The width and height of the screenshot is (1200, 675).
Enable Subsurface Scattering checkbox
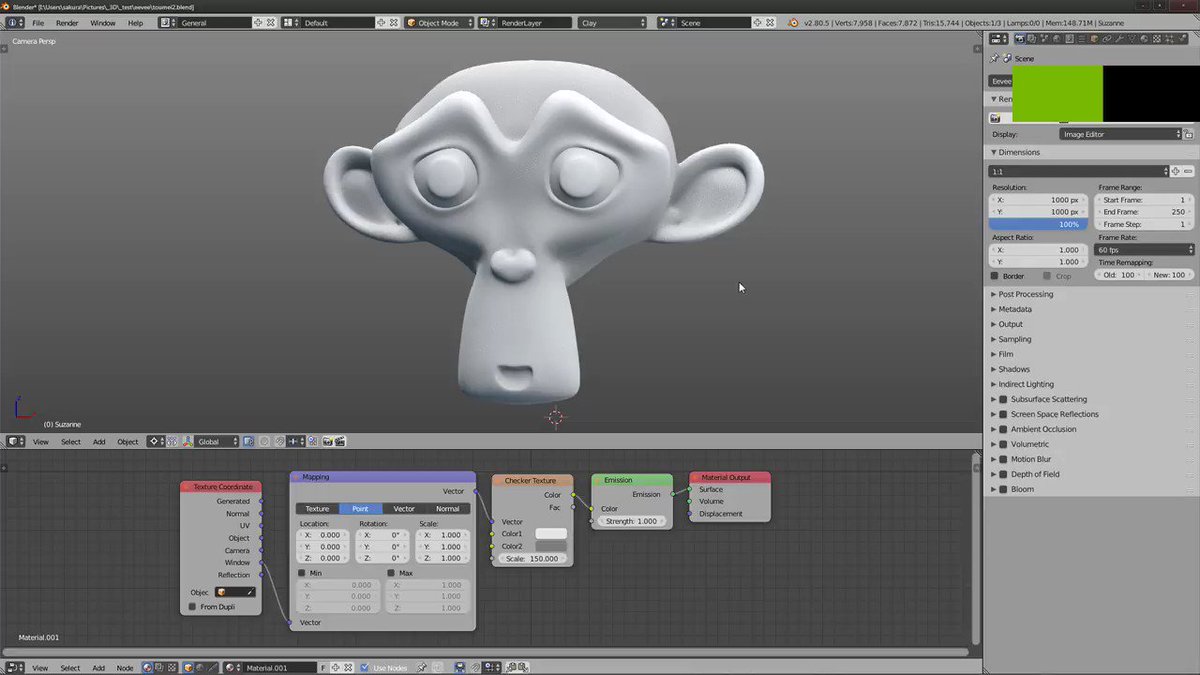tap(1003, 399)
